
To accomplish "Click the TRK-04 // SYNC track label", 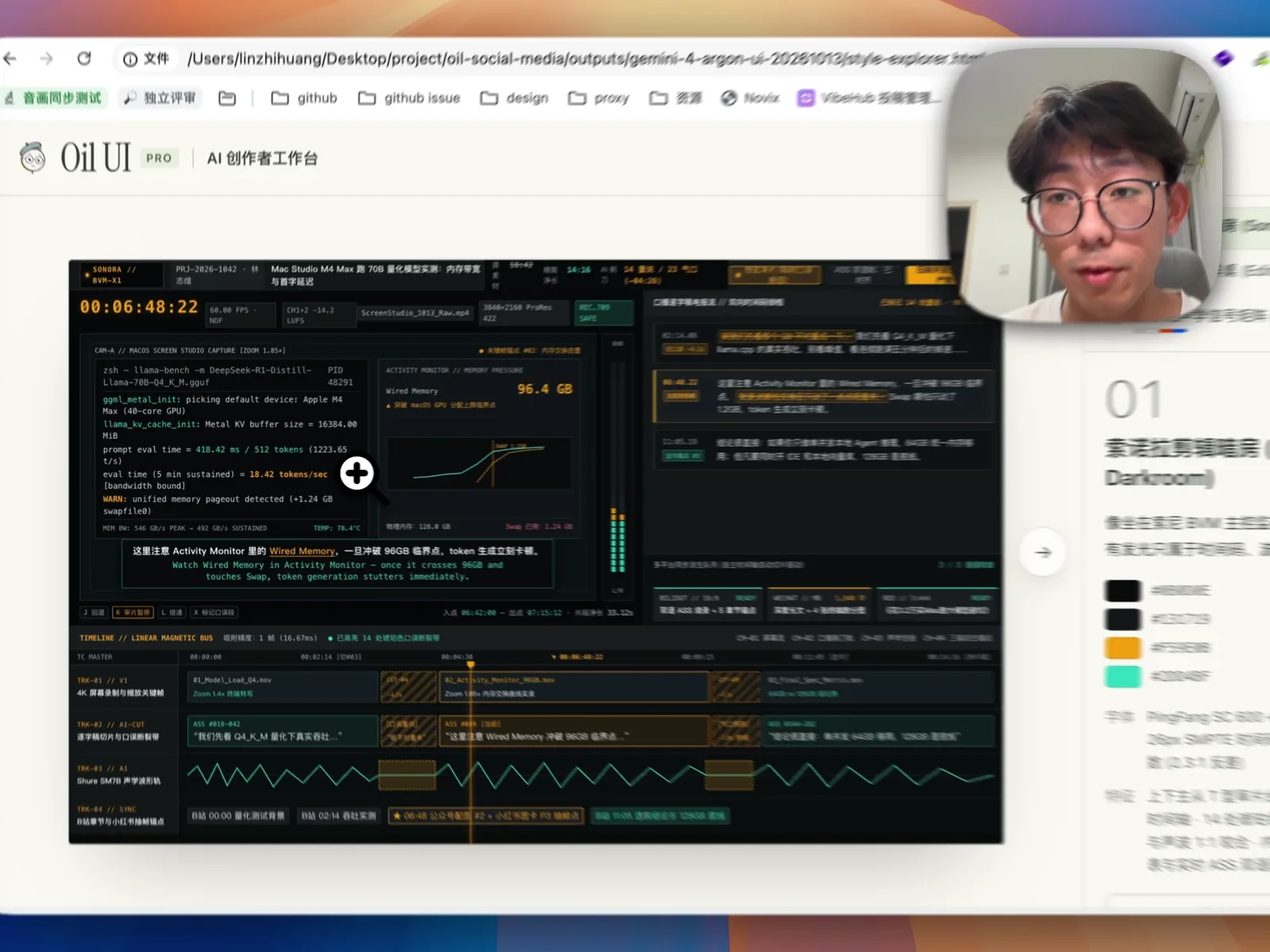I will [x=106, y=809].
